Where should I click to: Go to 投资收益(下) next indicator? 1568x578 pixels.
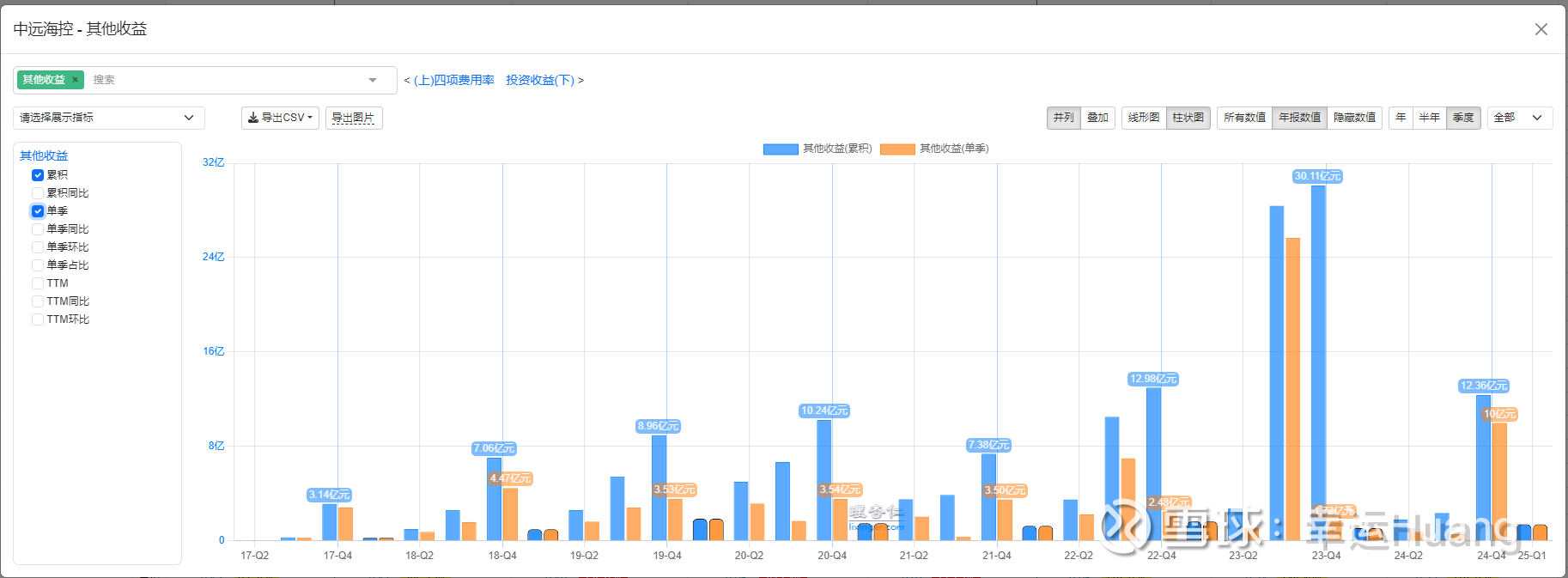click(x=540, y=80)
